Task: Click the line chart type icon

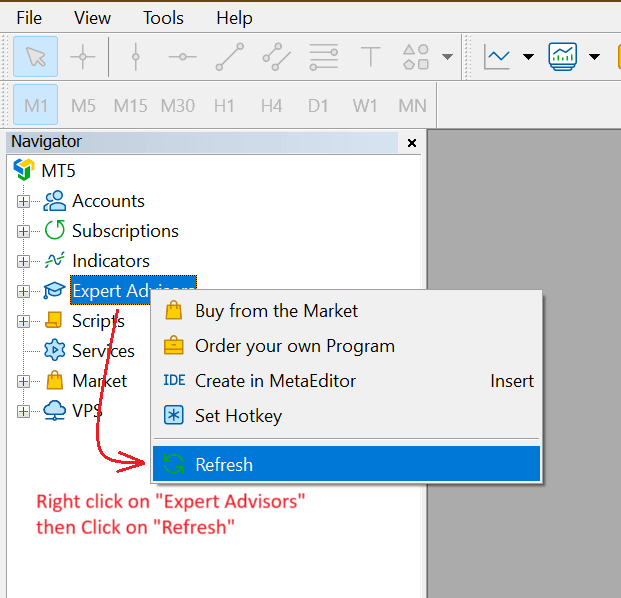Action: [x=497, y=57]
